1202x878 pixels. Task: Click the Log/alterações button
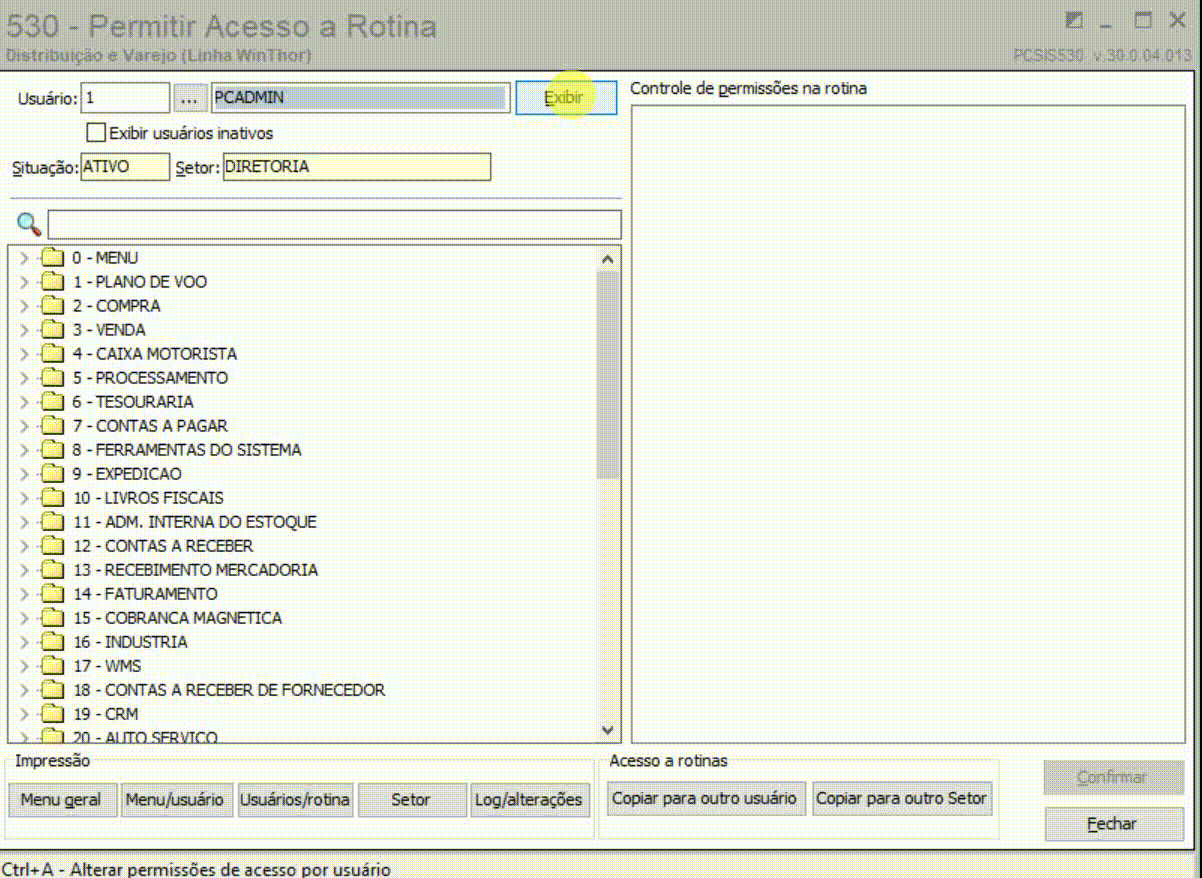[529, 799]
